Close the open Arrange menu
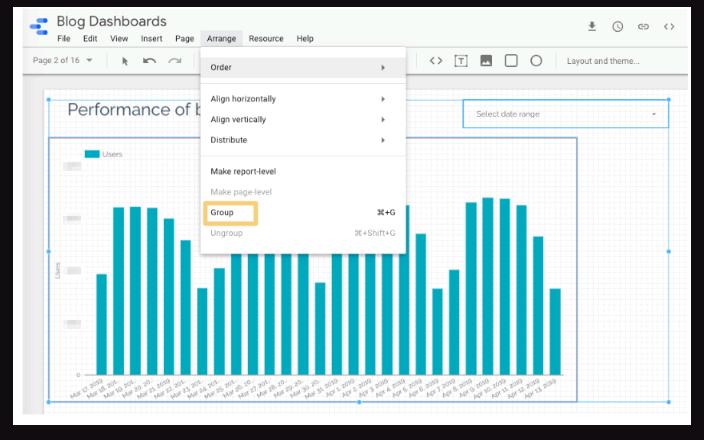Screen dimensions: 704x440 (x=221, y=39)
